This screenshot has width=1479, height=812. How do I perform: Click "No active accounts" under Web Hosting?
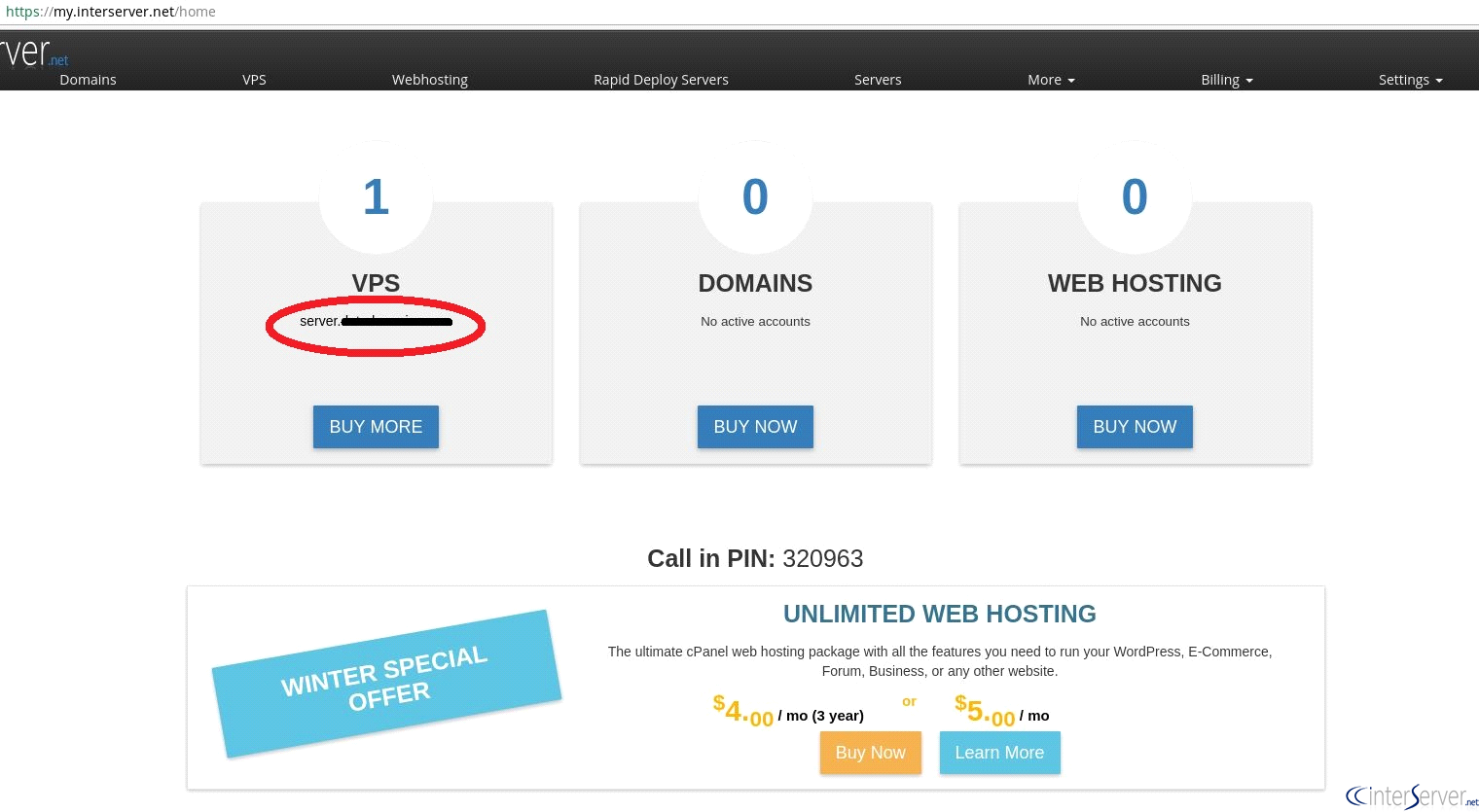1135,321
